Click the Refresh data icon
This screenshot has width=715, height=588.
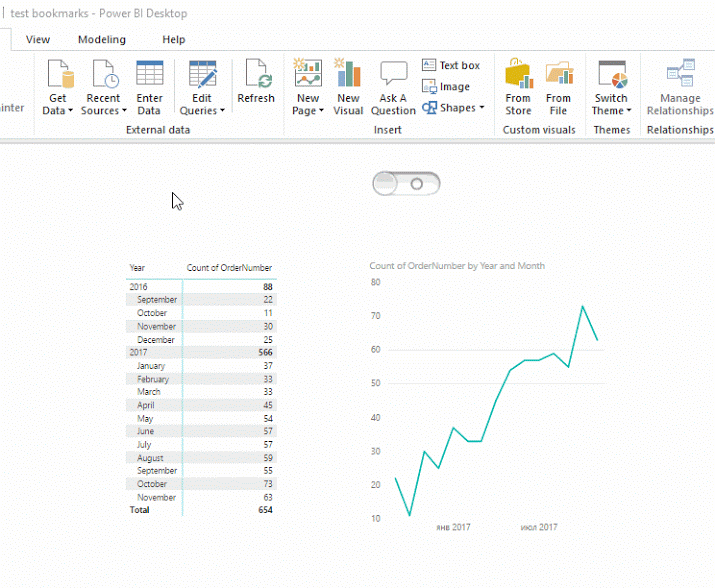click(x=258, y=73)
